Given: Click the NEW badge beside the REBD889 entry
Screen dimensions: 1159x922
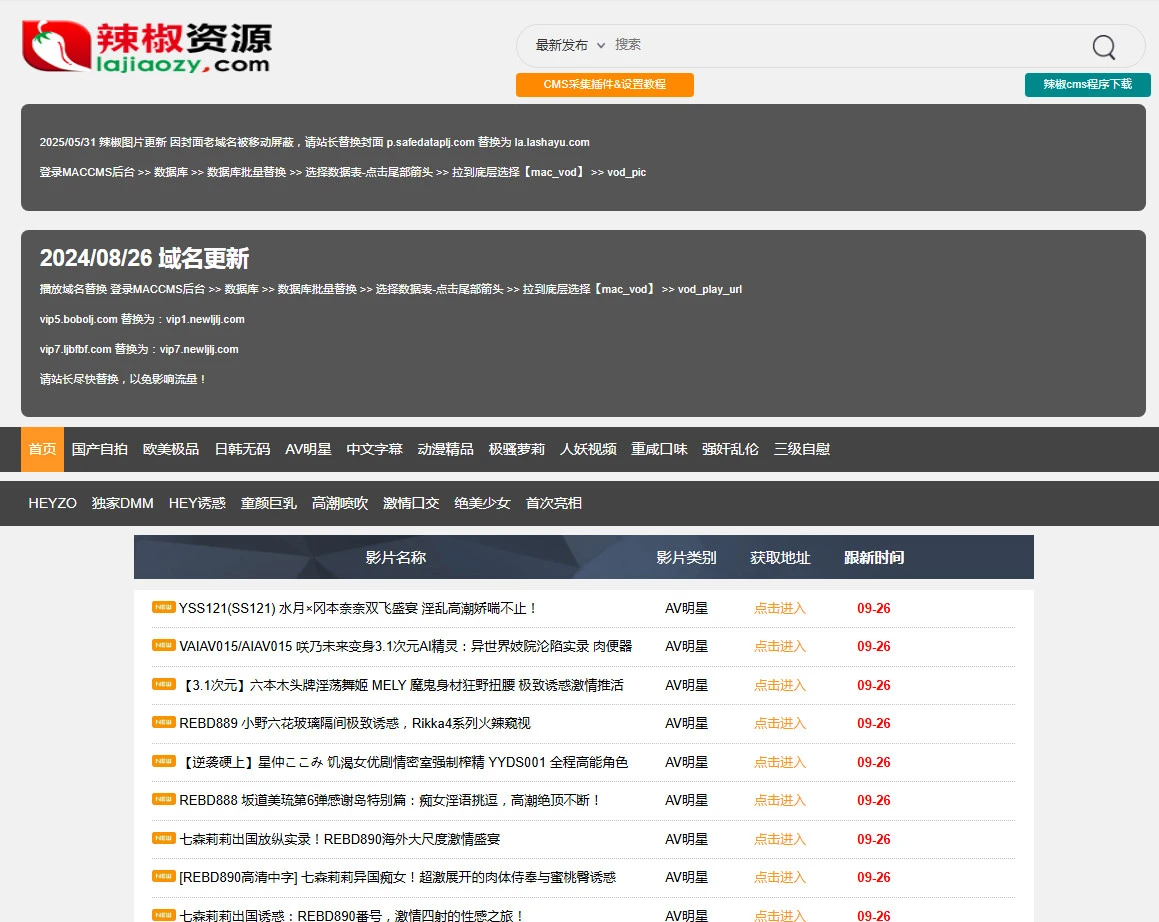Looking at the screenshot, I should (164, 722).
